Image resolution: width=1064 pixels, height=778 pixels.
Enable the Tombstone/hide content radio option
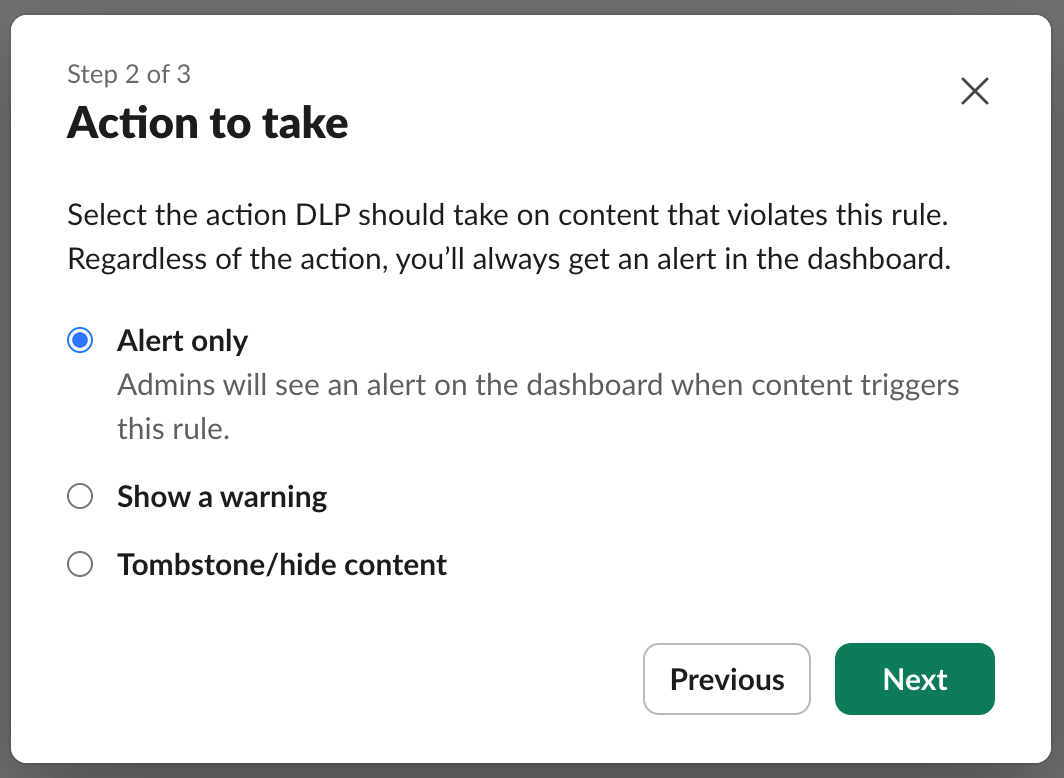coord(80,565)
